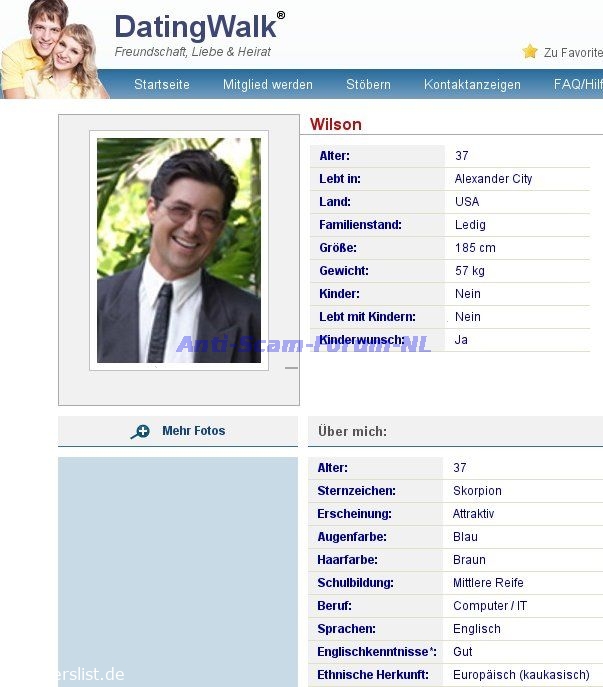The height and width of the screenshot is (687, 603).
Task: Open the Wilson profile photo thumbnail
Action: [x=179, y=250]
